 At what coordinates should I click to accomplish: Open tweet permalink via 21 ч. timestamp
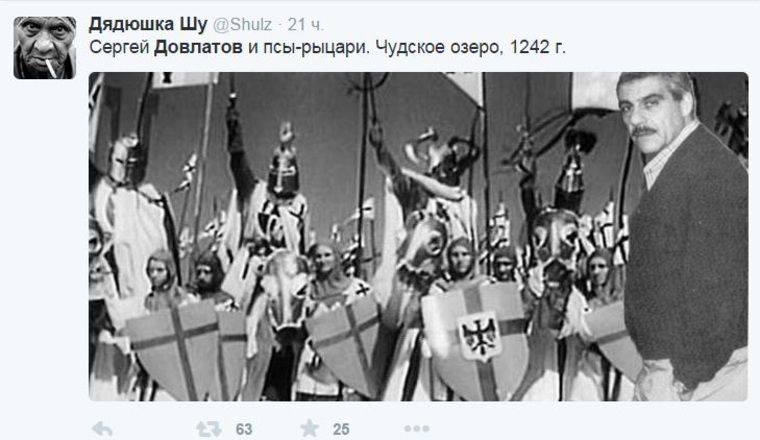click(305, 25)
